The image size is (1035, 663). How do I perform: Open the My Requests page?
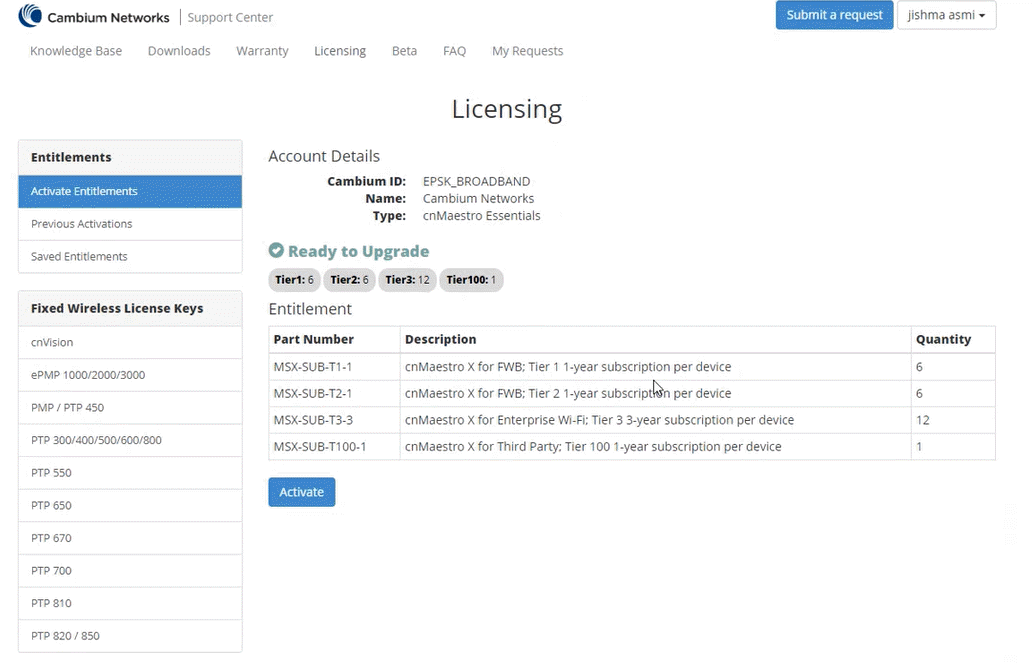tap(527, 50)
